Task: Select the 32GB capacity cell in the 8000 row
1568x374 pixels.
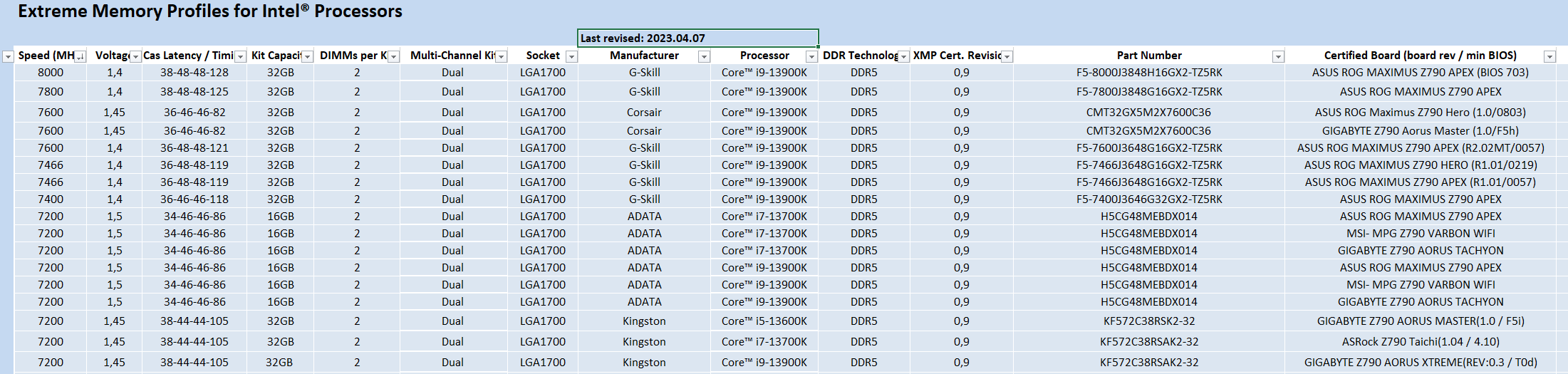Action: [281, 73]
